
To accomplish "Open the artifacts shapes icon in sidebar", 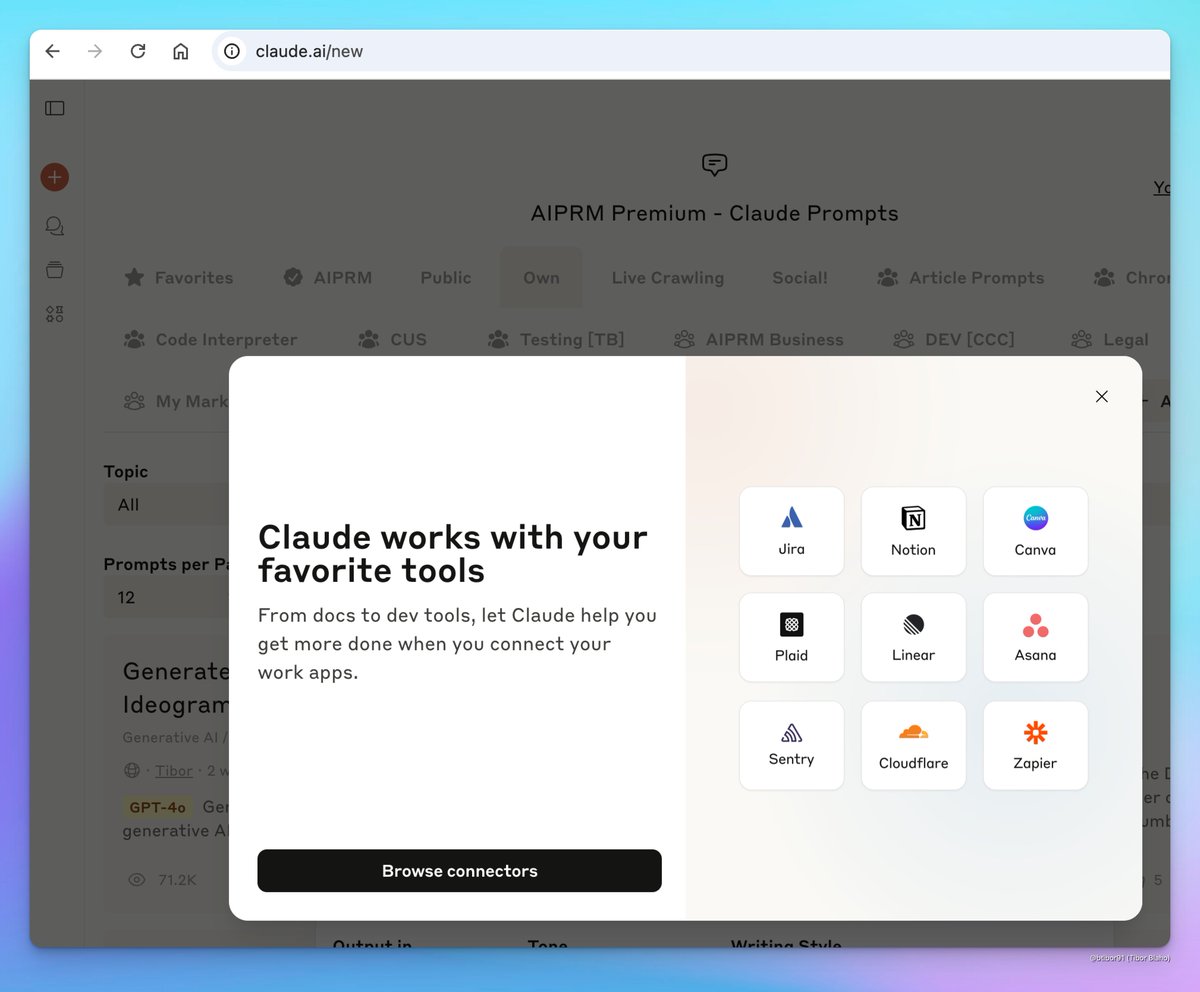I will click(55, 314).
